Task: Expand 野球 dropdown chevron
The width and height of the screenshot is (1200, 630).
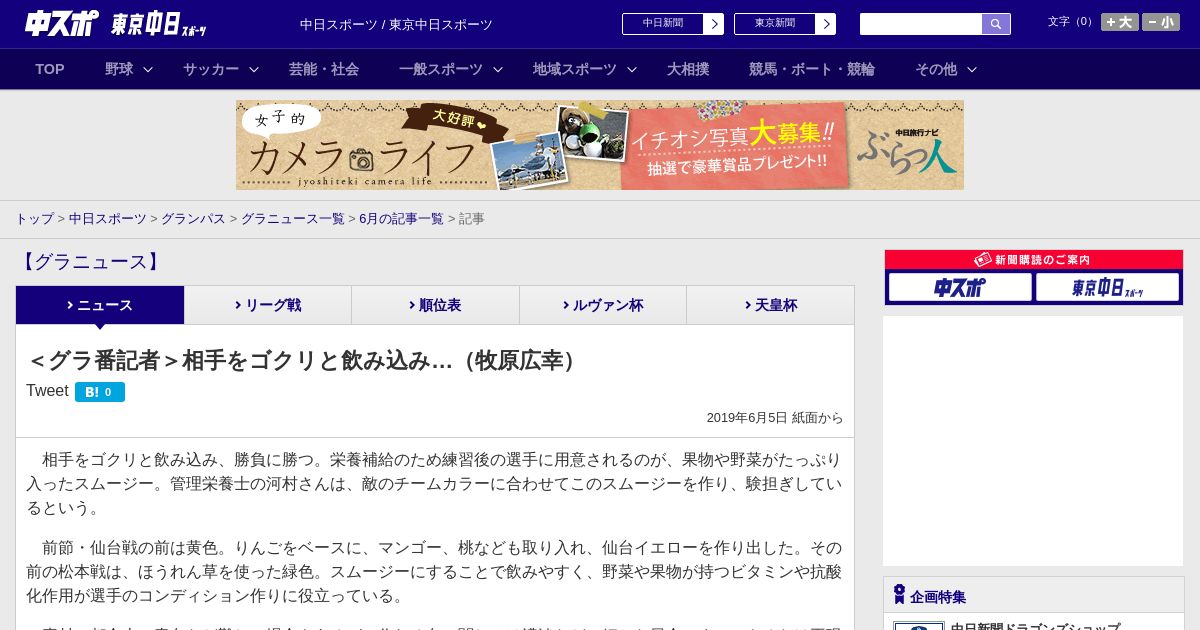Action: [x=148, y=69]
